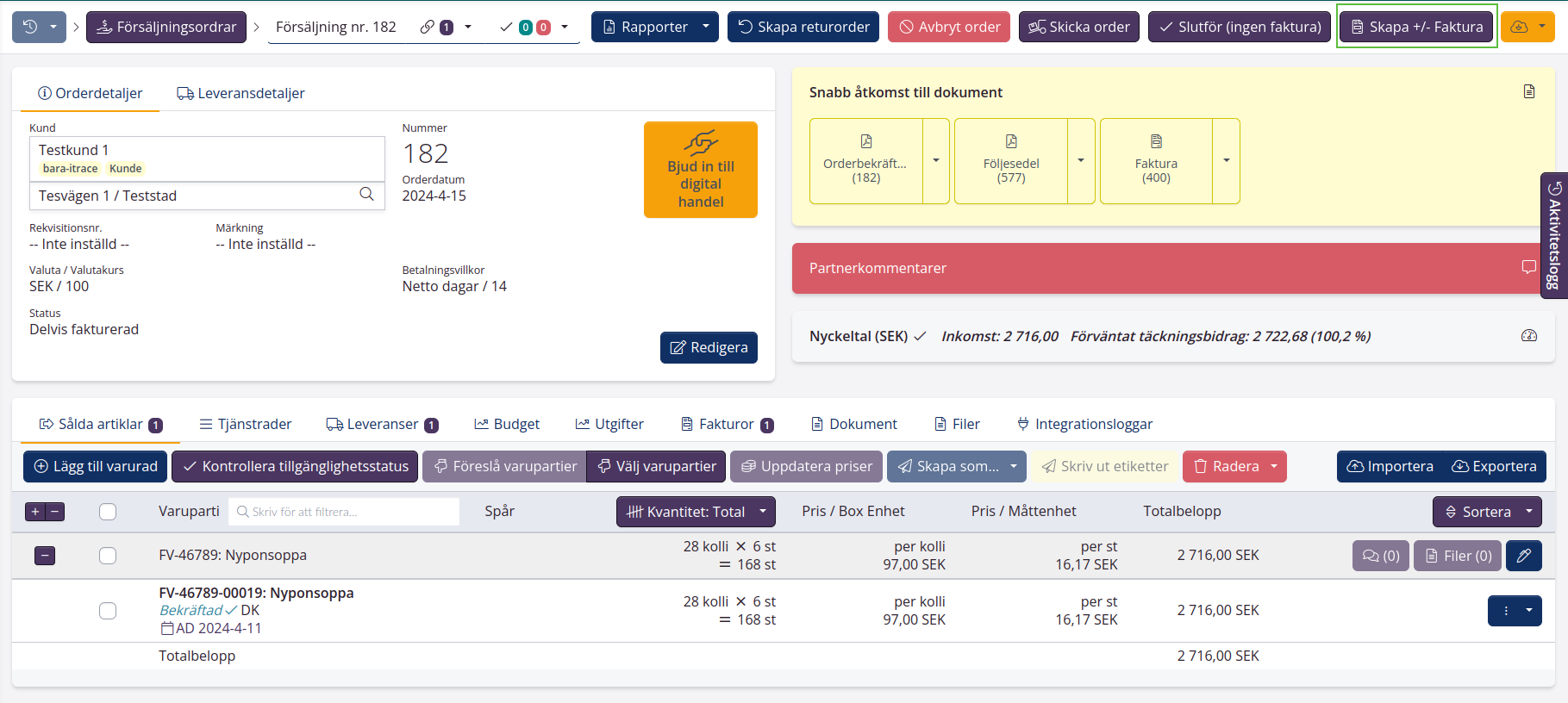Click the pencil edit icon on Nyponsoppa row
Screen dimensions: 1568x703
[1523, 556]
